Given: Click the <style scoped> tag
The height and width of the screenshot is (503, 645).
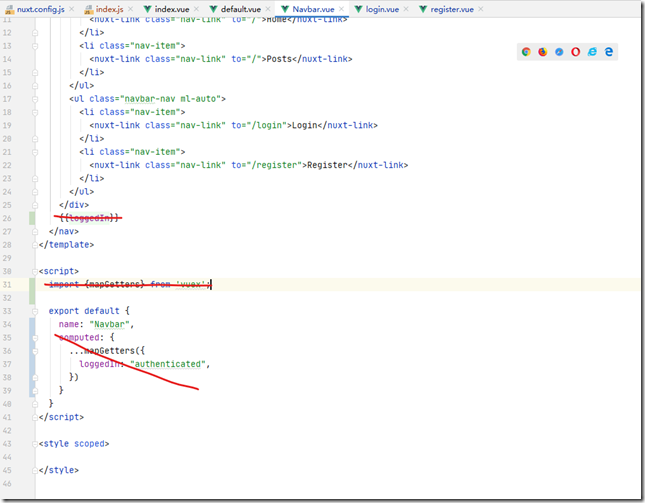Looking at the screenshot, I should pos(74,444).
